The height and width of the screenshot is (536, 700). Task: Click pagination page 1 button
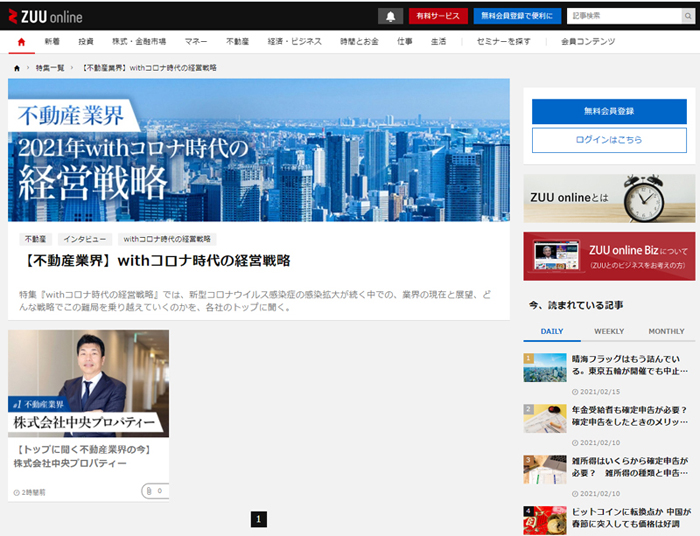click(x=259, y=519)
